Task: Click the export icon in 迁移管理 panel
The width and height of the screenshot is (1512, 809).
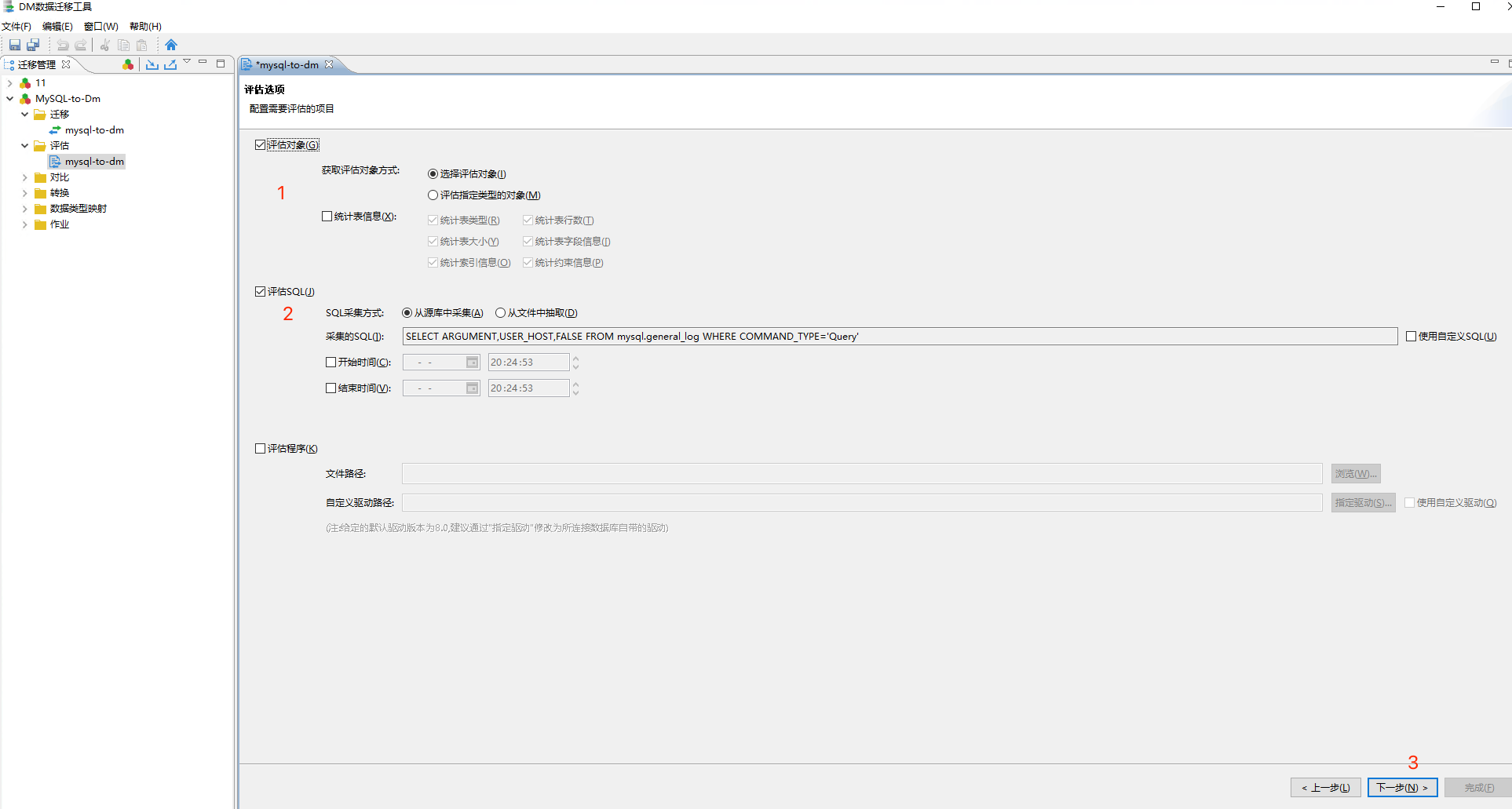Action: click(170, 64)
